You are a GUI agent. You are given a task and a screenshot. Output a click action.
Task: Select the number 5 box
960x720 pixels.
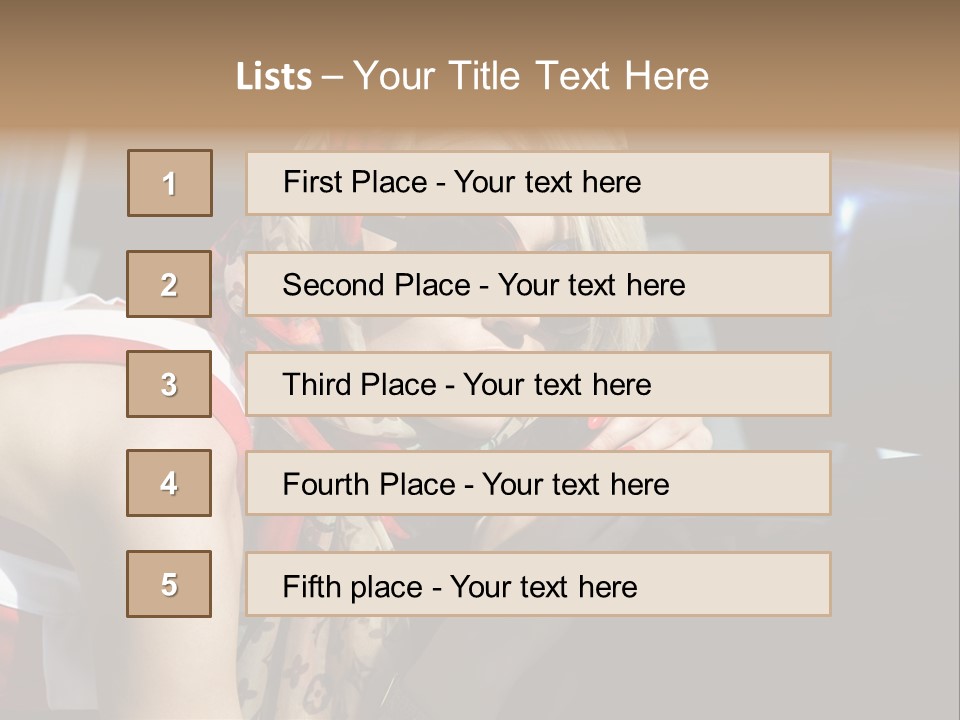click(x=170, y=584)
